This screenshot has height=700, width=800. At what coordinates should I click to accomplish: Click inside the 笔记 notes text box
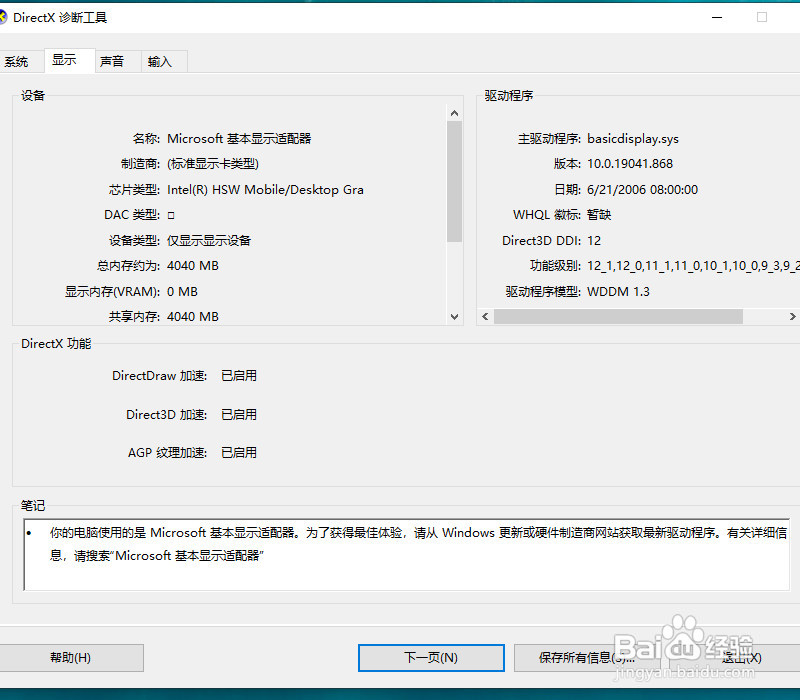click(407, 555)
